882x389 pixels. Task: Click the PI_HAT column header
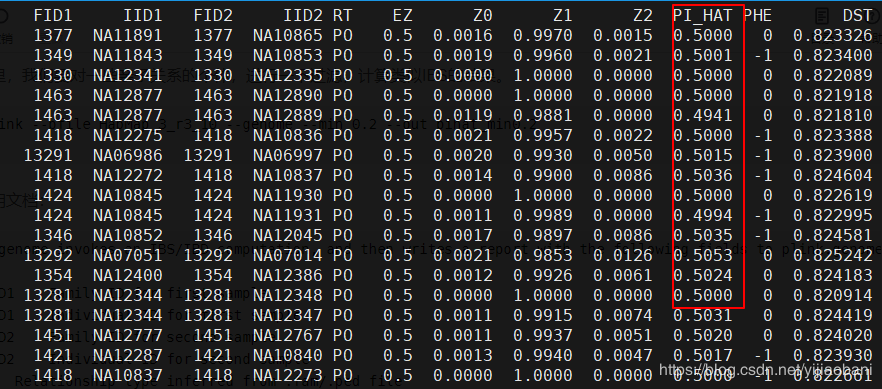703,16
